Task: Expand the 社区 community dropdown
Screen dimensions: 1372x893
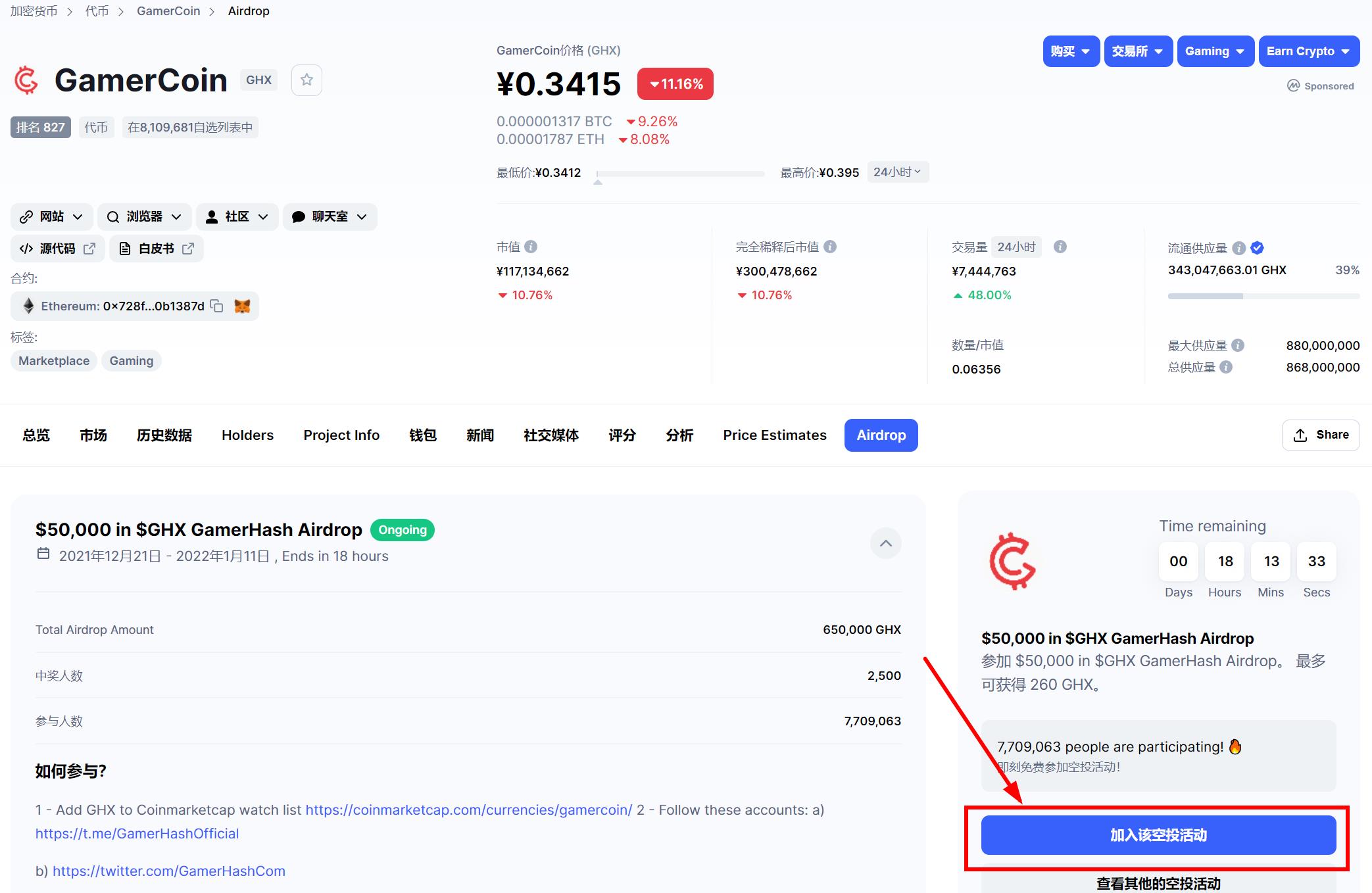Action: 237,217
